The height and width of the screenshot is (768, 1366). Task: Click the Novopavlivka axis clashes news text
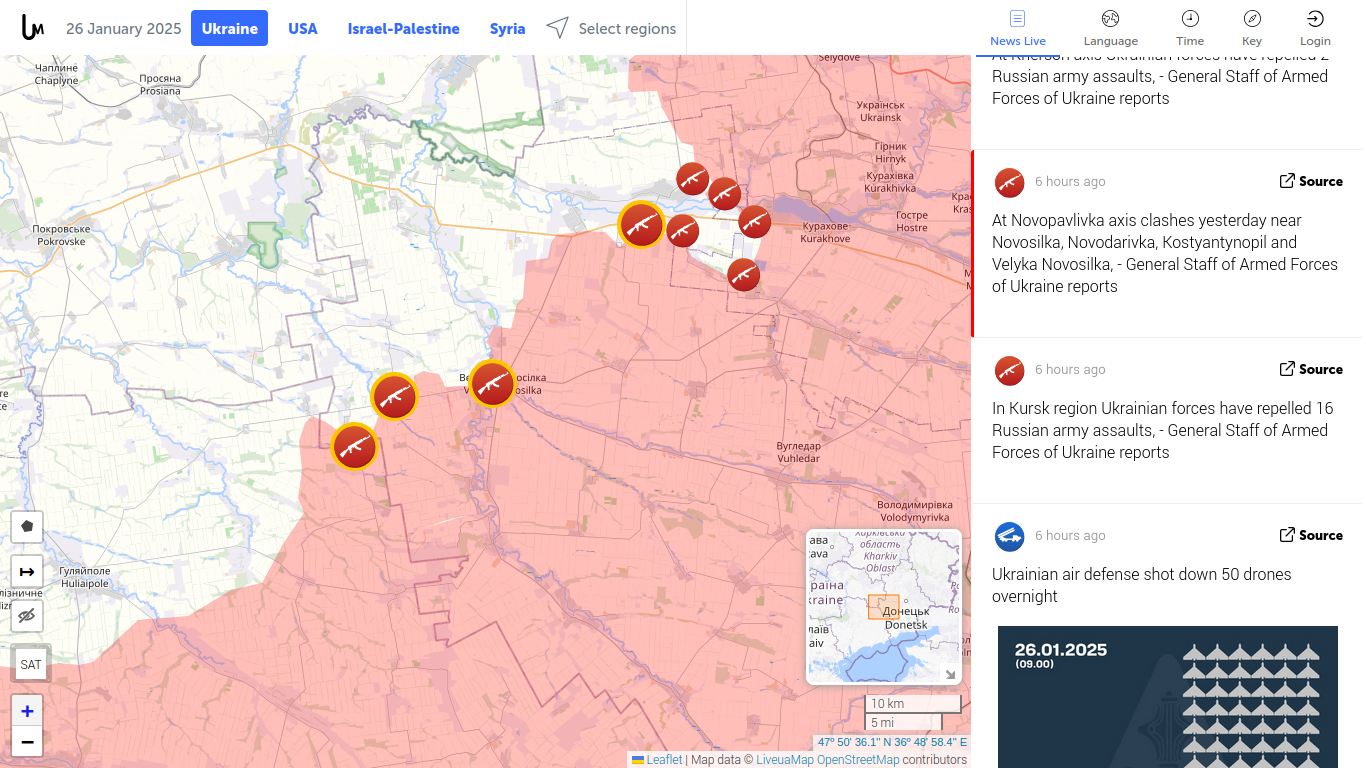[x=1165, y=253]
